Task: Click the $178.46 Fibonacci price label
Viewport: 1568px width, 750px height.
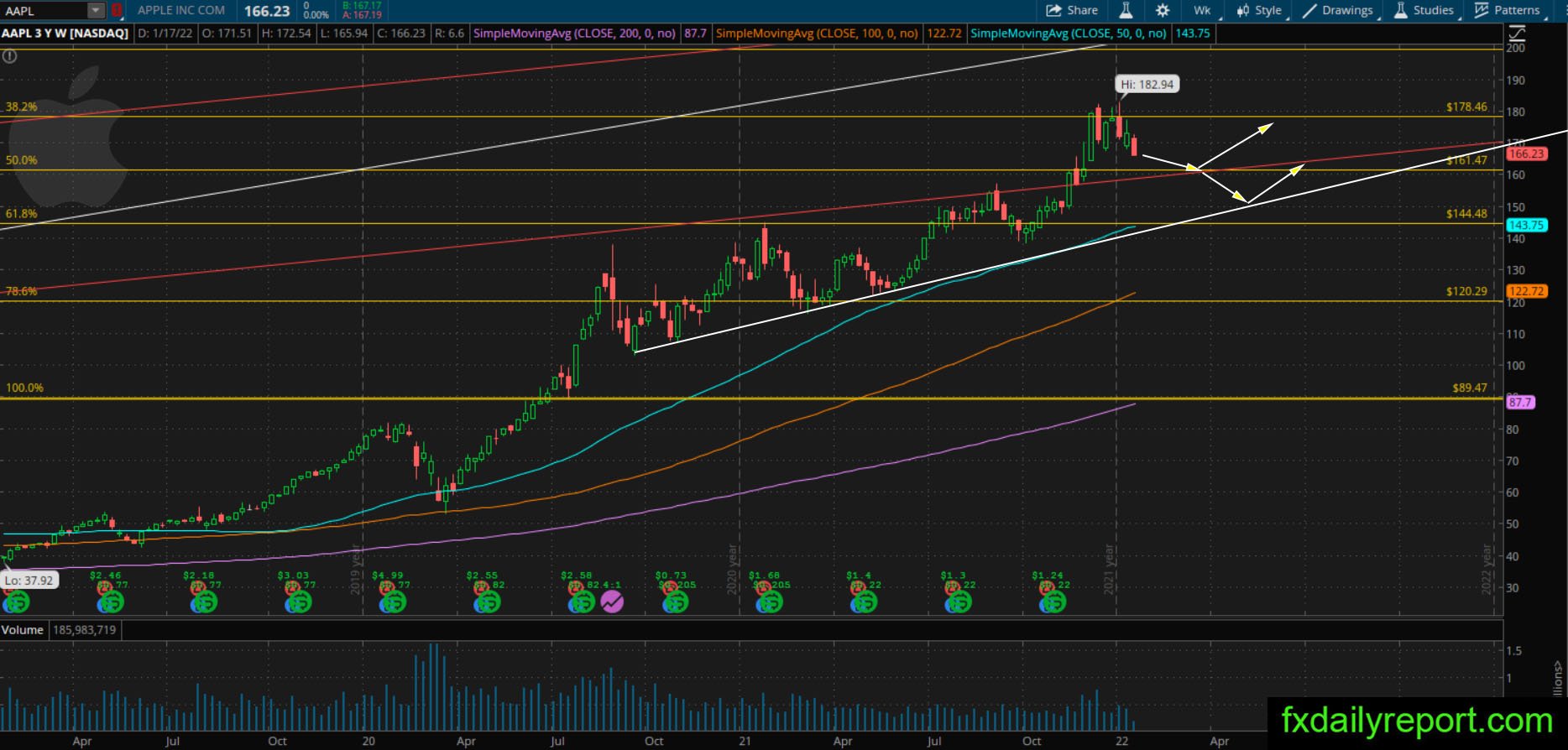Action: pos(1466,107)
